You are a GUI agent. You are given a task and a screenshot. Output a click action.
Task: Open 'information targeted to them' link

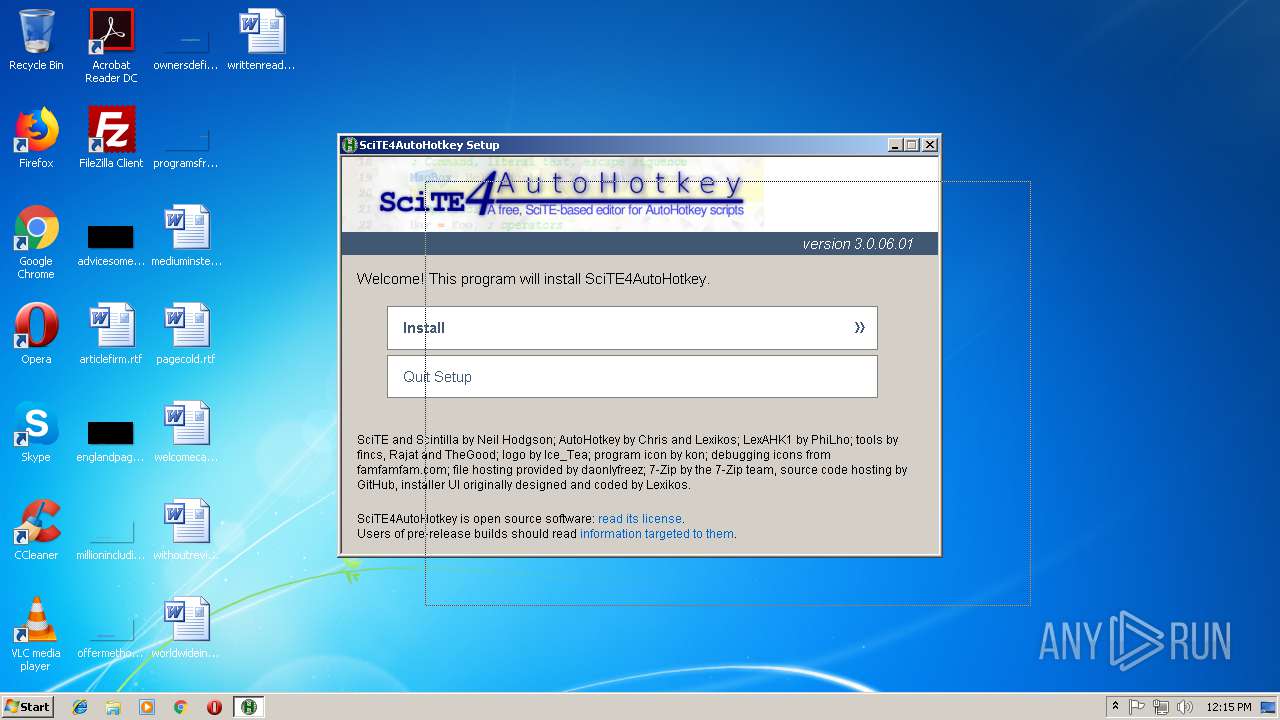tap(657, 534)
